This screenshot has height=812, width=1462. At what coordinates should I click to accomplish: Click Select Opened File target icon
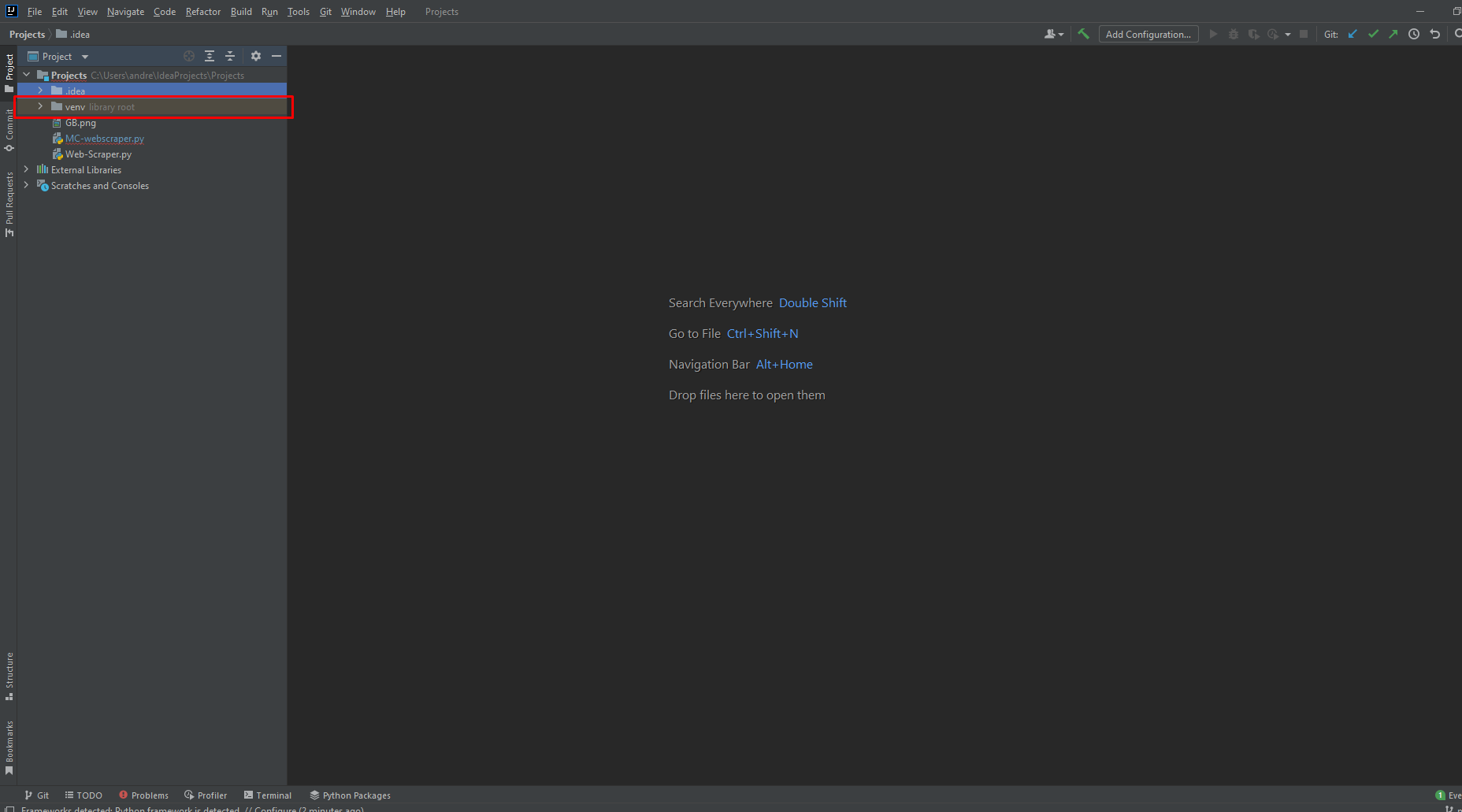[x=189, y=56]
